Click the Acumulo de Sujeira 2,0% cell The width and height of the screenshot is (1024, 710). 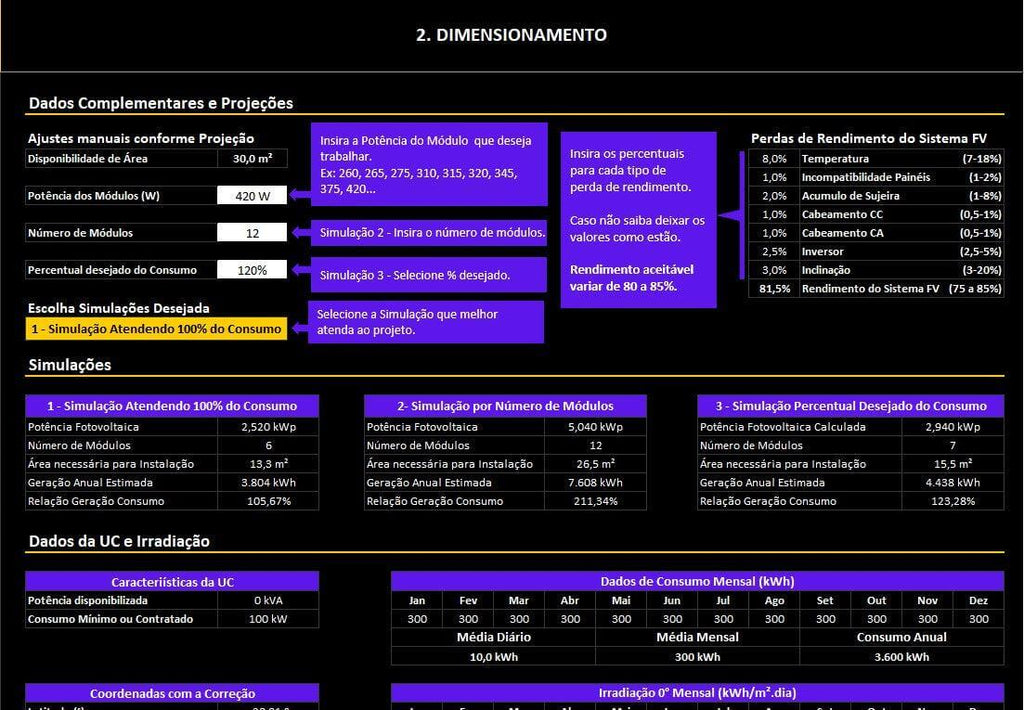coord(773,196)
